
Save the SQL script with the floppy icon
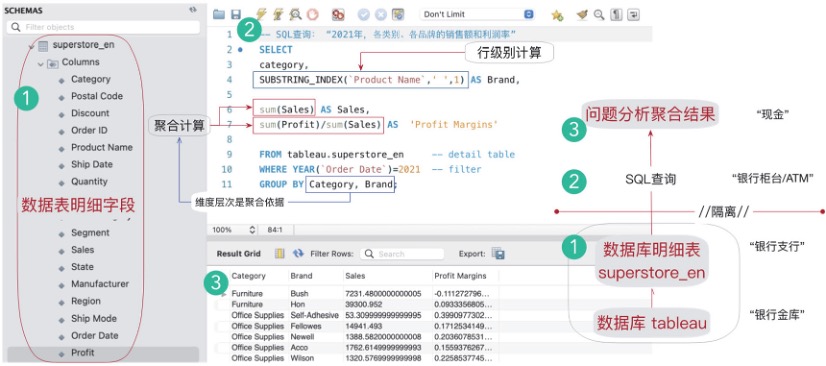point(235,15)
